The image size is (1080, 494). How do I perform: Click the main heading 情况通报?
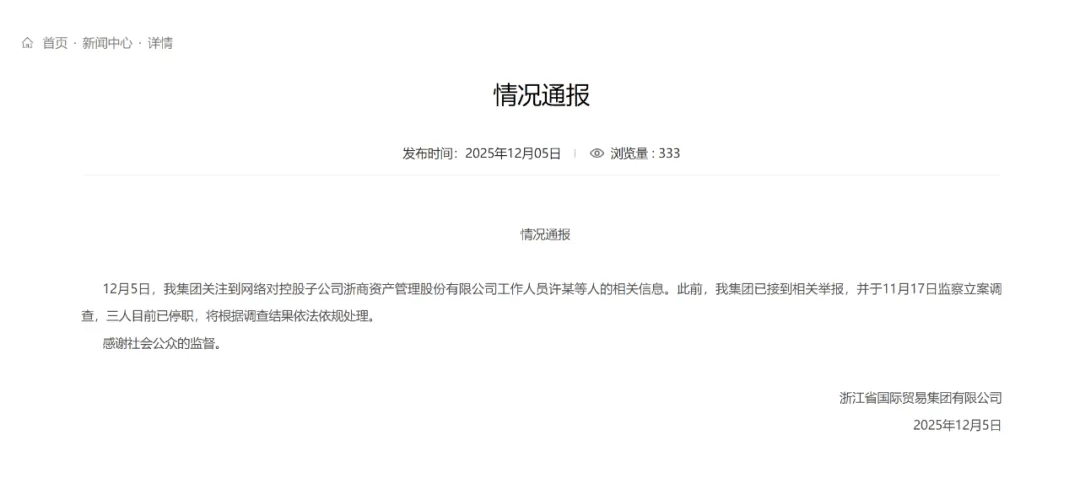pyautogui.click(x=541, y=95)
